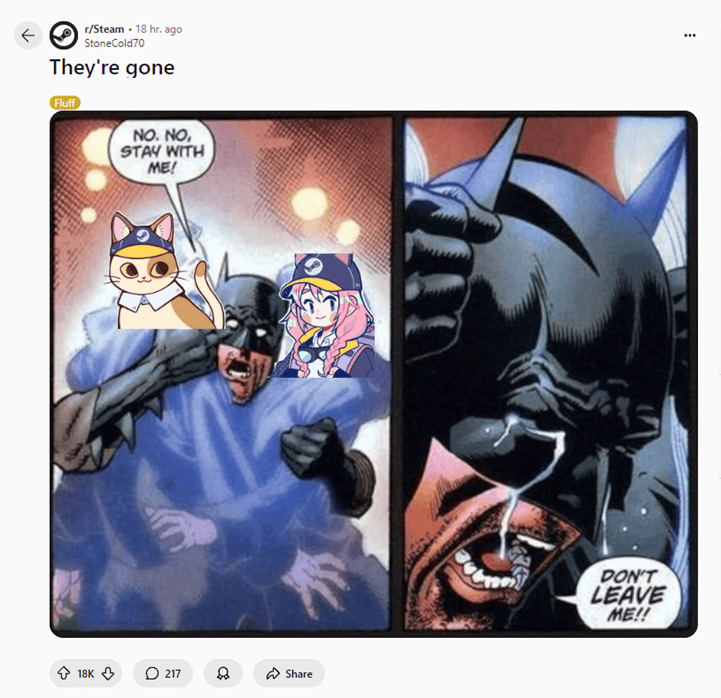This screenshot has height=698, width=721.
Task: Give an award to the post
Action: pyautogui.click(x=223, y=674)
